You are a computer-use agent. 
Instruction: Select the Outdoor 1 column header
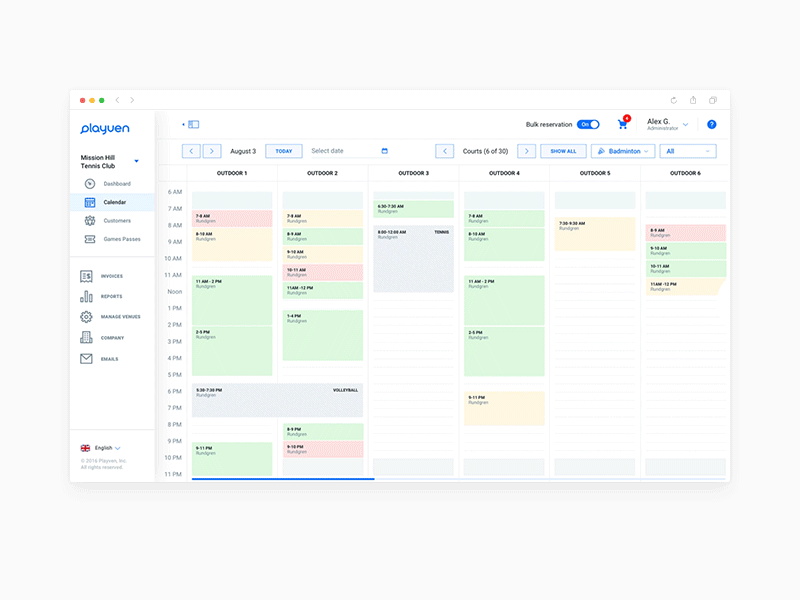tap(232, 173)
